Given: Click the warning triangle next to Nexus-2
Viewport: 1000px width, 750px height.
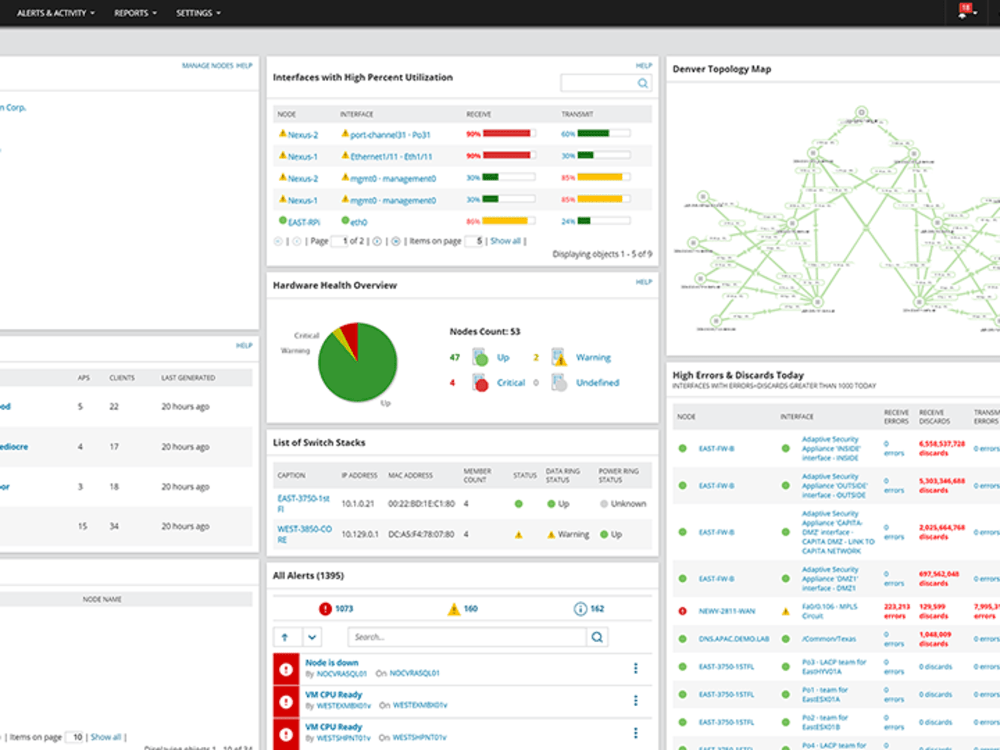Looking at the screenshot, I should click(283, 134).
